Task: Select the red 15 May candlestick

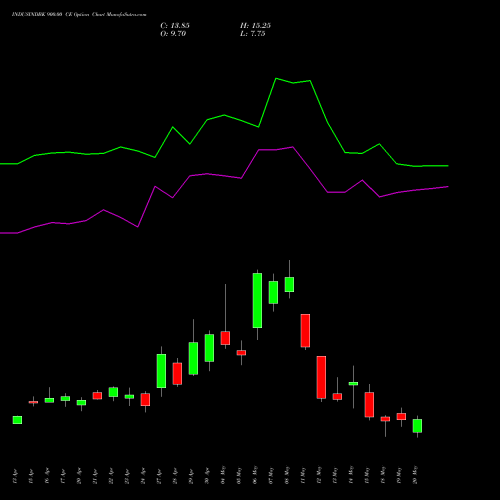Action: point(369,405)
